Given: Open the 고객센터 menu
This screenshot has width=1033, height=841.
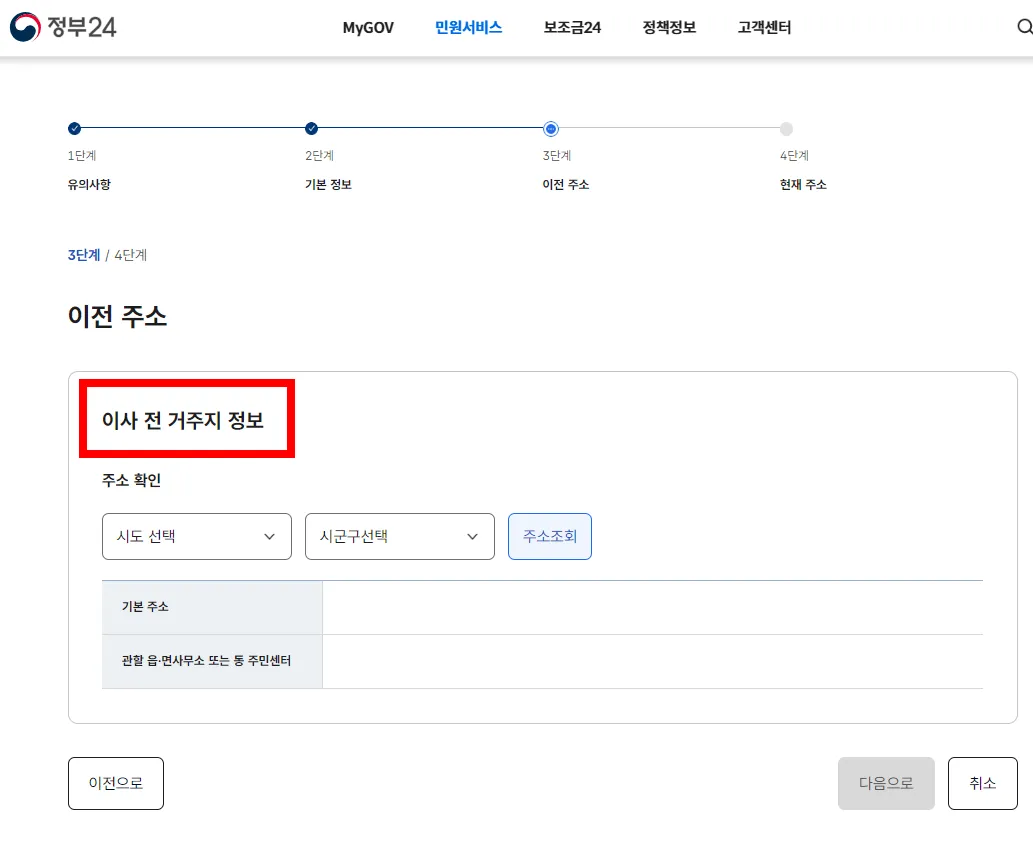Looking at the screenshot, I should (763, 28).
